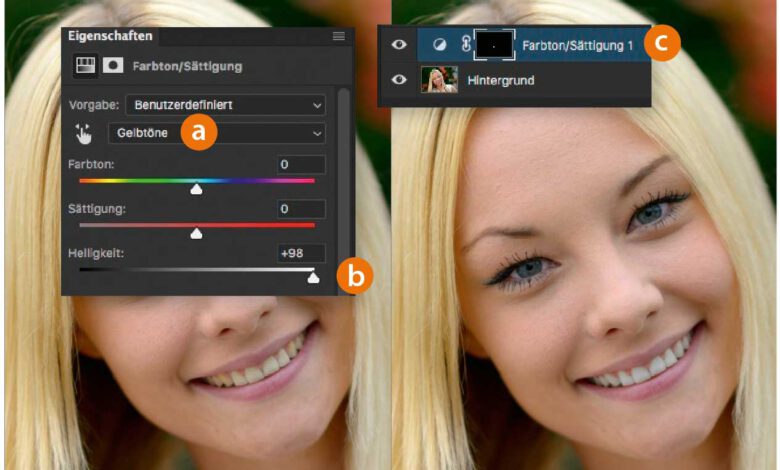780x470 pixels.
Task: Click the Farbton label
Action: click(91, 164)
